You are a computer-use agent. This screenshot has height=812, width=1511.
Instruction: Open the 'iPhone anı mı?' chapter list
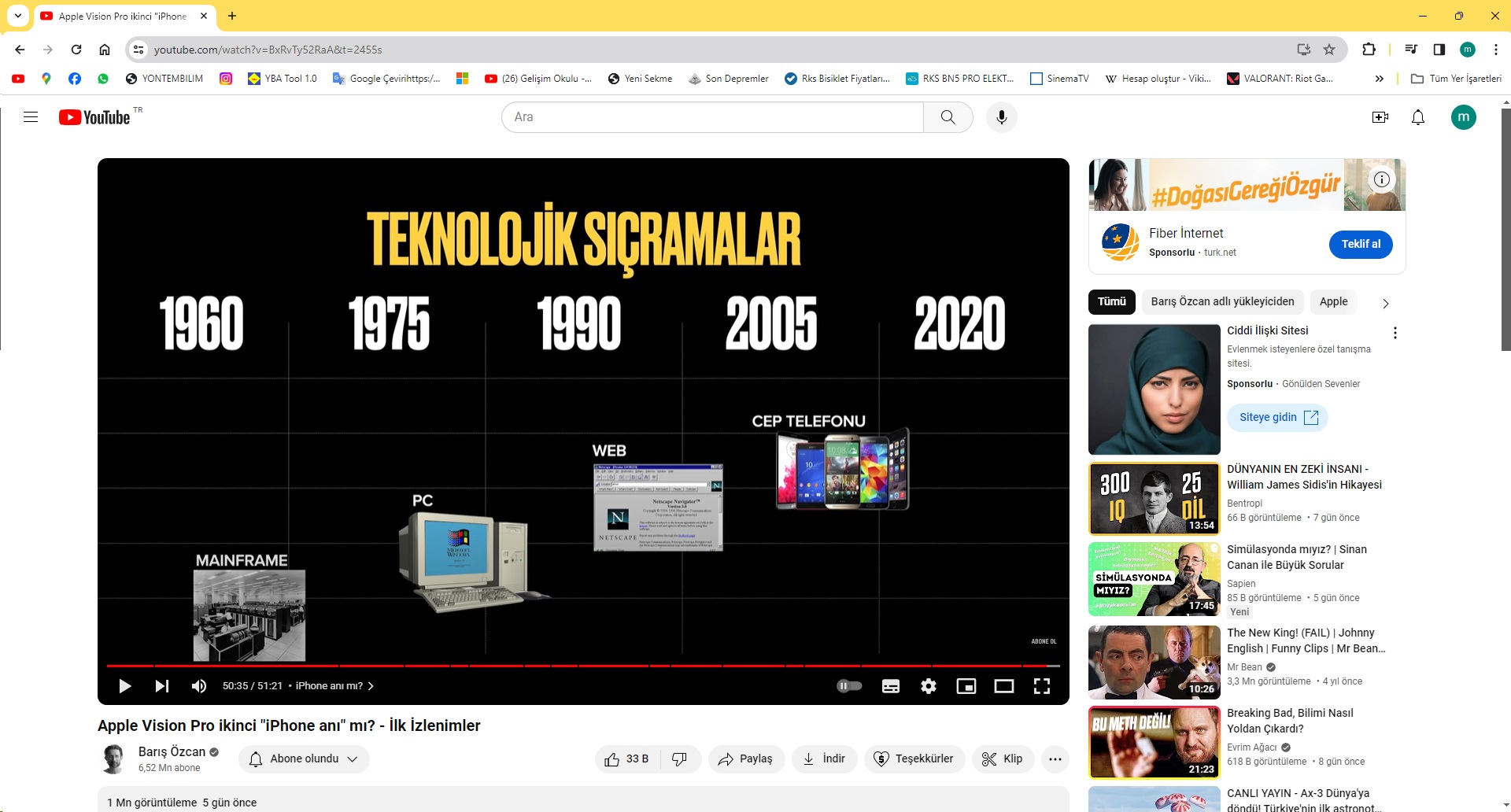coord(334,686)
